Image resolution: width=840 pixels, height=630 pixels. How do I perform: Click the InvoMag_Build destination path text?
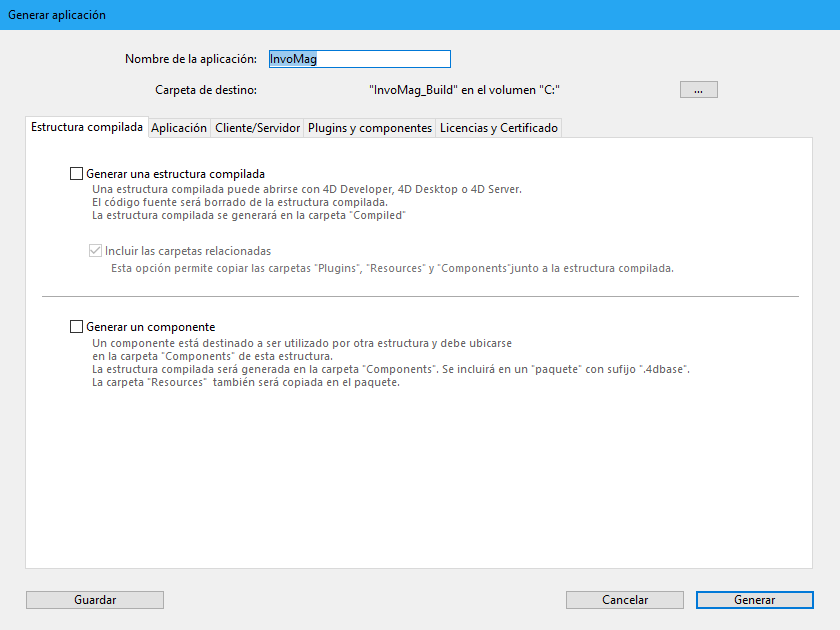pyautogui.click(x=464, y=90)
